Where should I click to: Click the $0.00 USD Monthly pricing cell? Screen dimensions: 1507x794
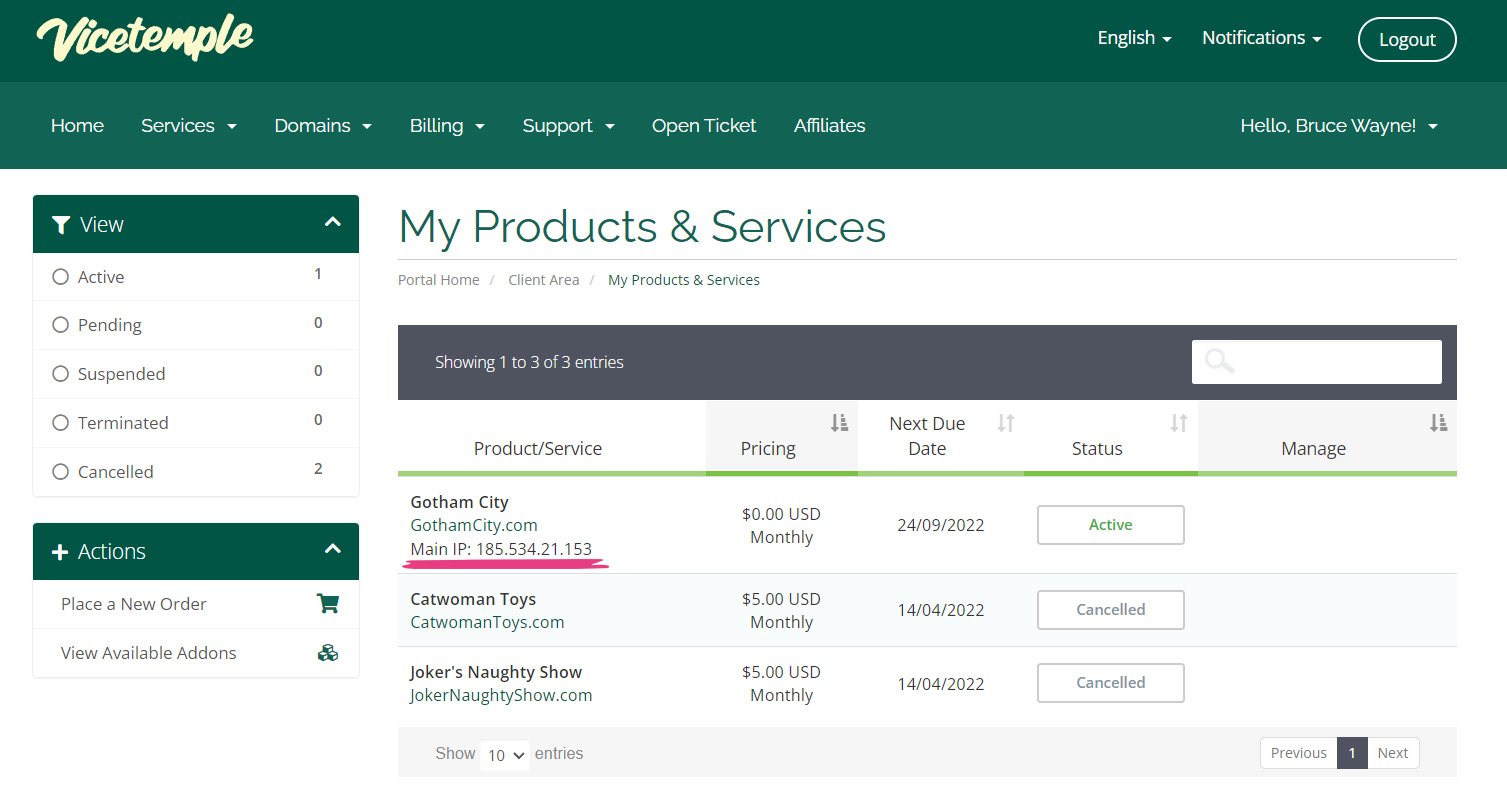(781, 526)
